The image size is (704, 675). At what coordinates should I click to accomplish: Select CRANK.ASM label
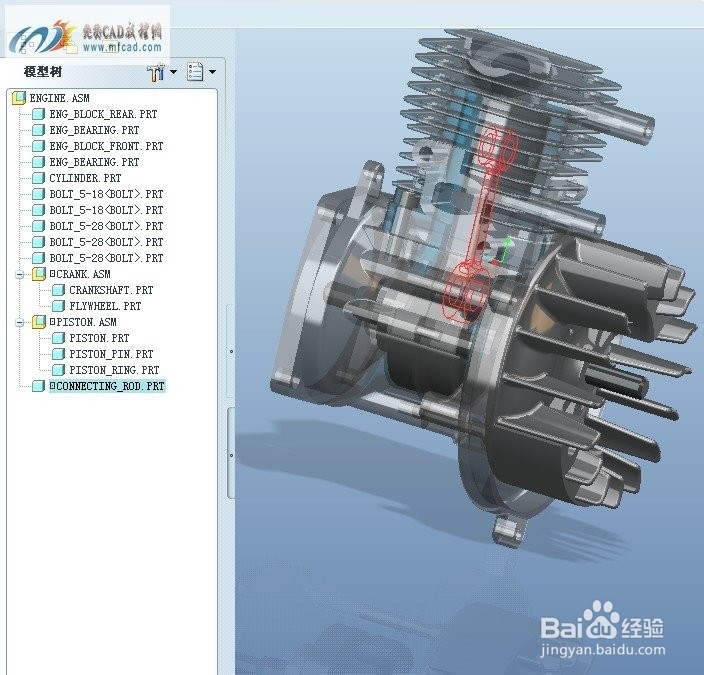(x=80, y=274)
